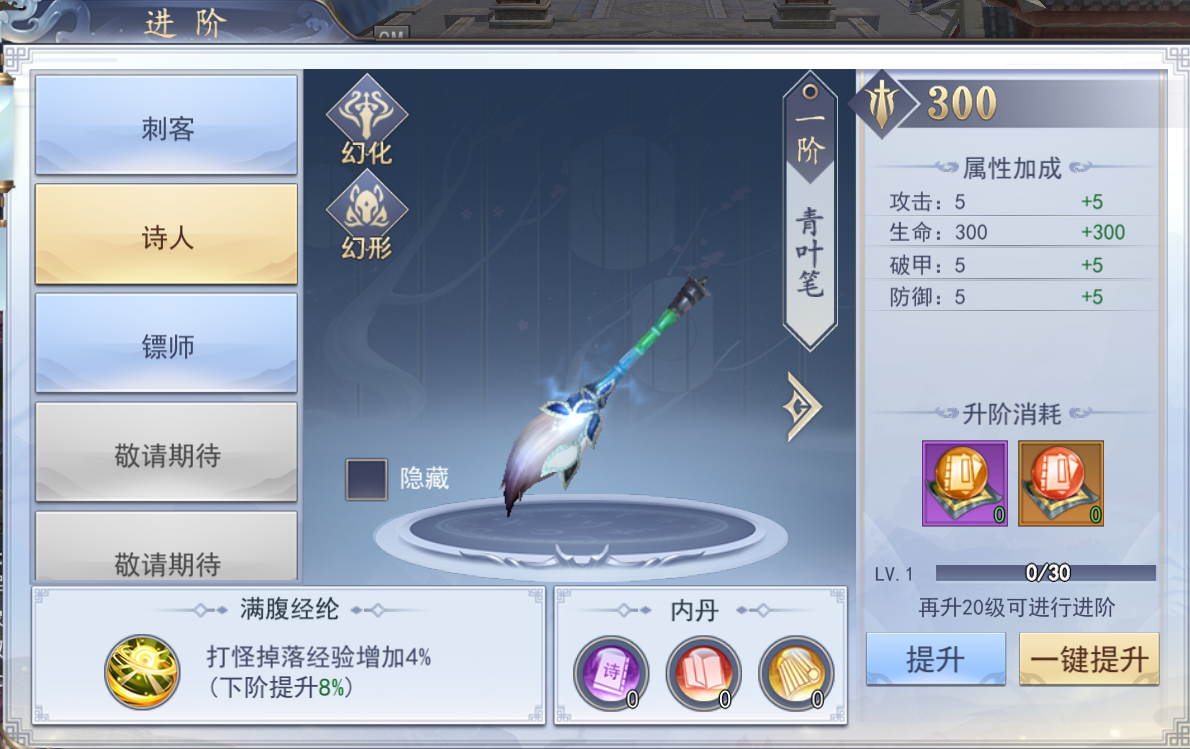This screenshot has height=749, width=1190.
Task: Open the 幻形 shape-shift icon
Action: 367,216
